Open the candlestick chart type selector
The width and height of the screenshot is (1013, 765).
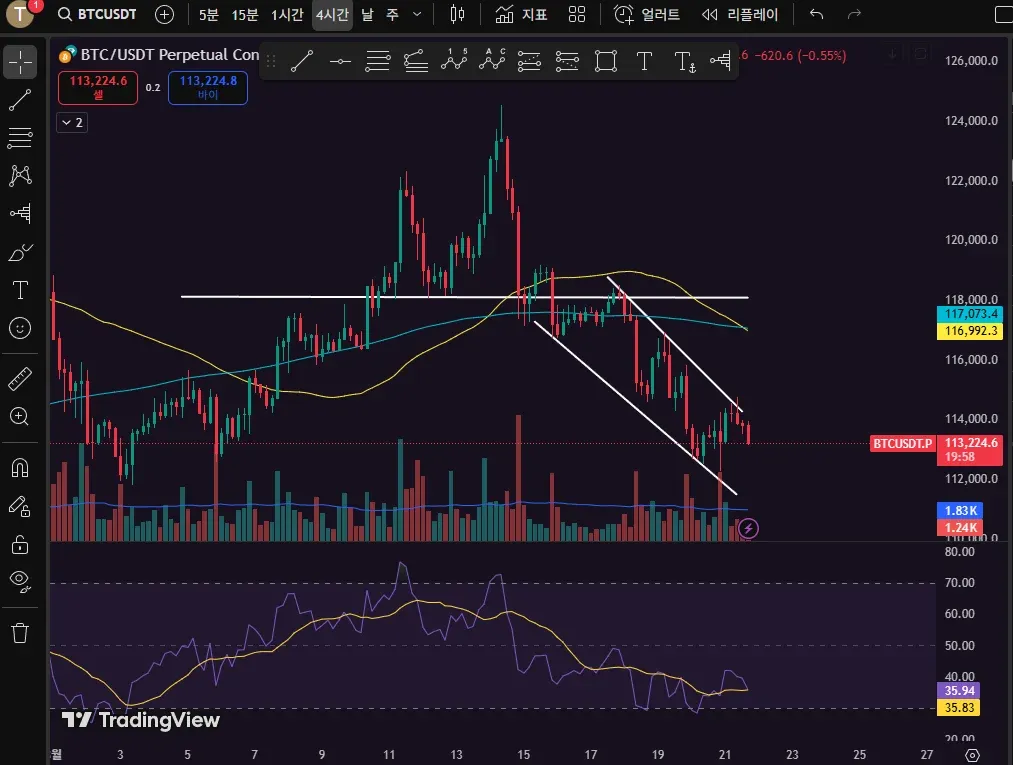point(457,14)
